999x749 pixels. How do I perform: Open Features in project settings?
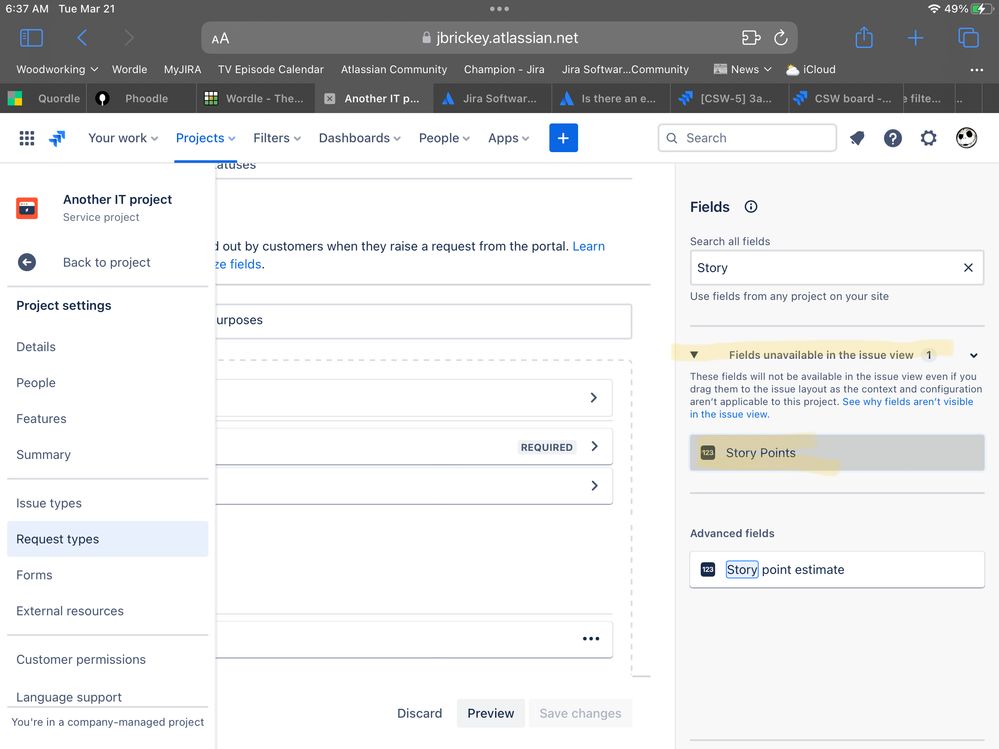pos(41,419)
